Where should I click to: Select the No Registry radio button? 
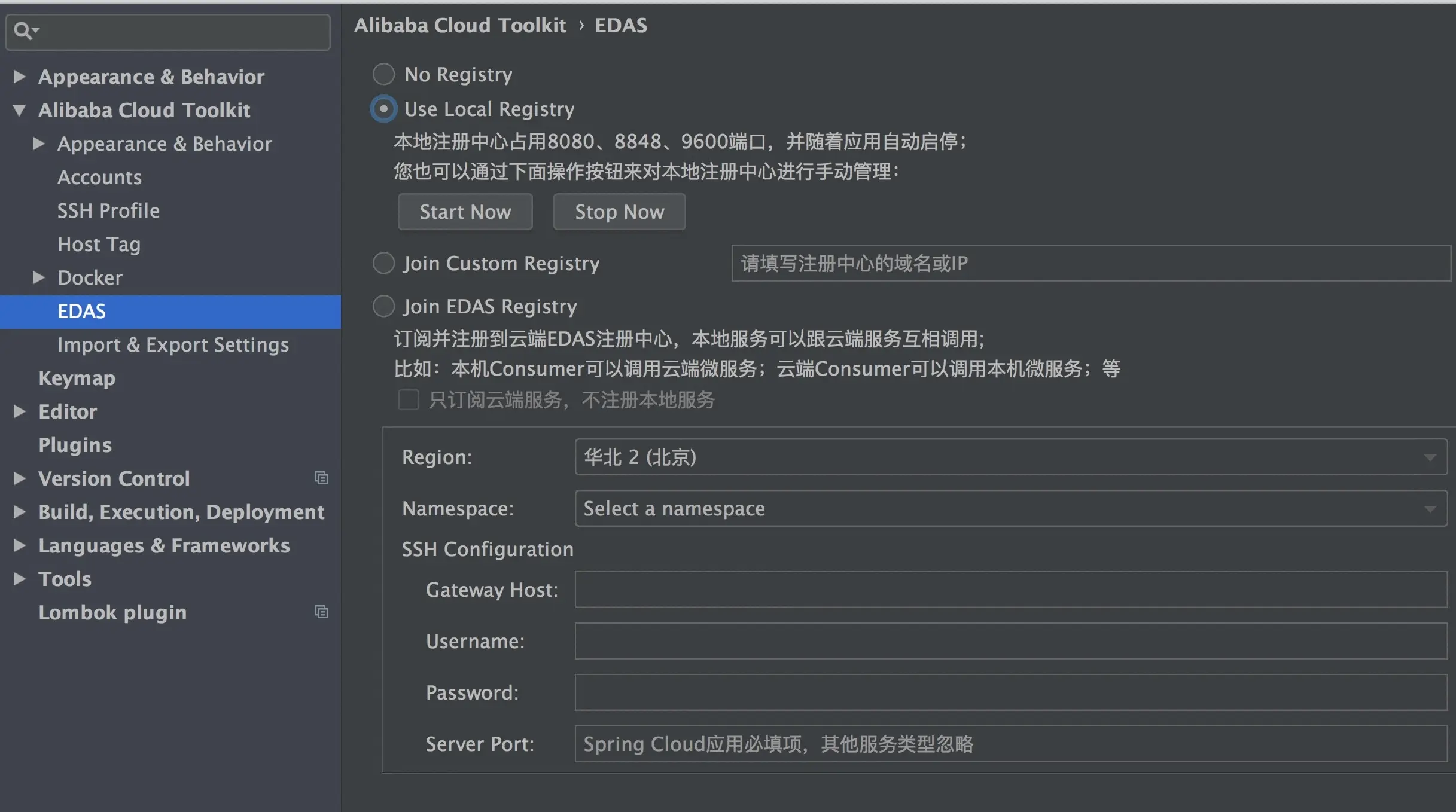[383, 74]
